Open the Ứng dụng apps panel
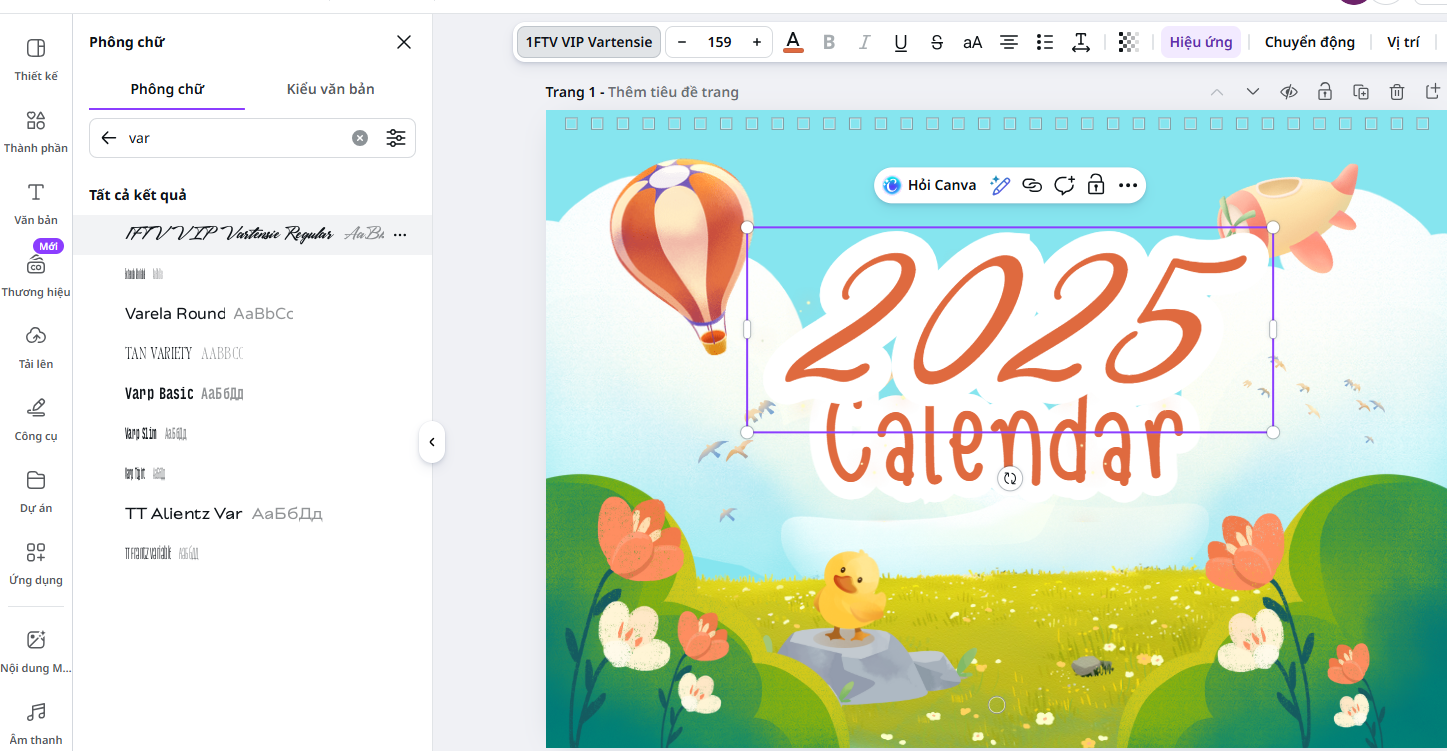This screenshot has height=751, width=1447. (36, 563)
